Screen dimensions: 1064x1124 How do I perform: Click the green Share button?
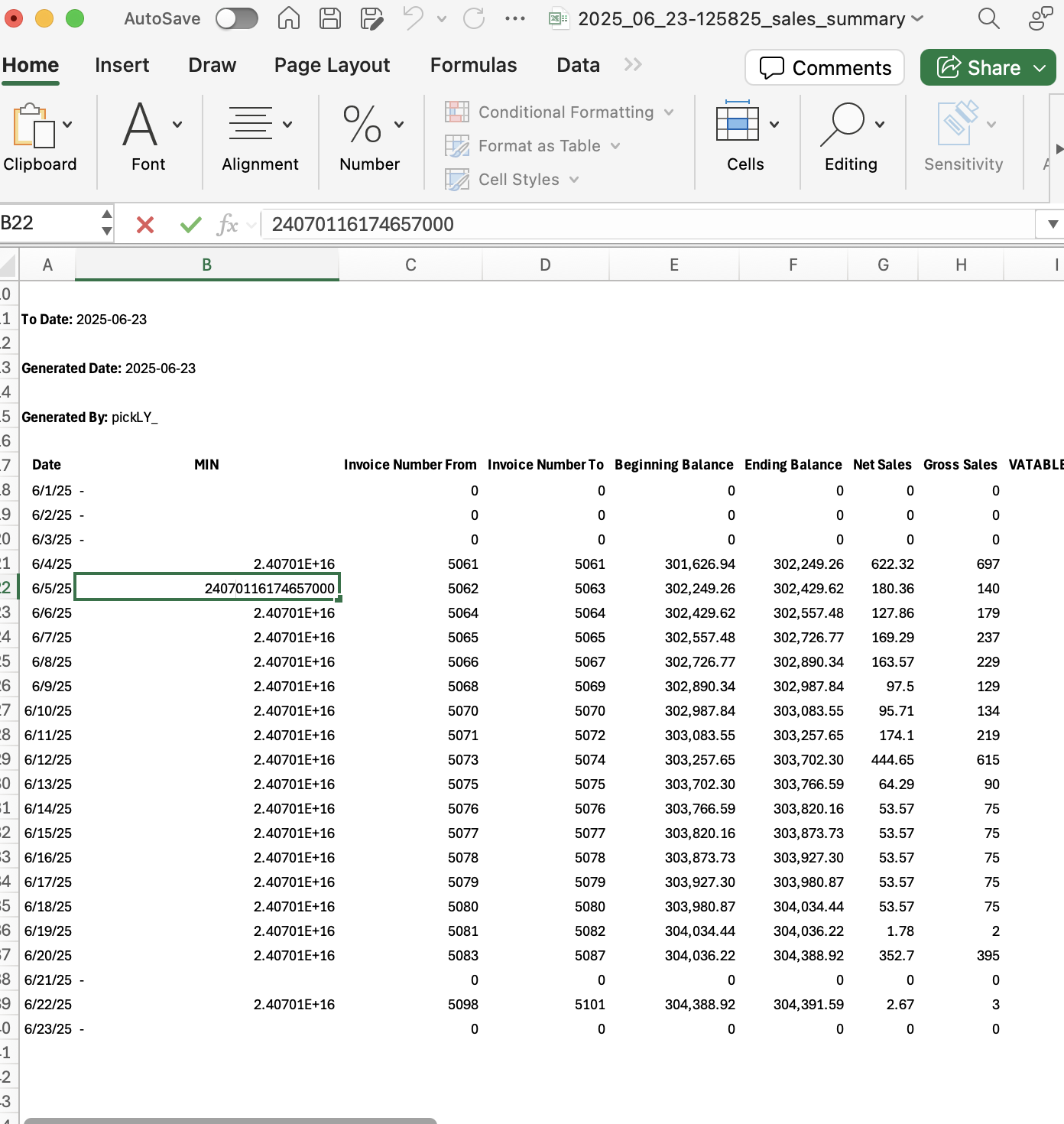tap(978, 68)
